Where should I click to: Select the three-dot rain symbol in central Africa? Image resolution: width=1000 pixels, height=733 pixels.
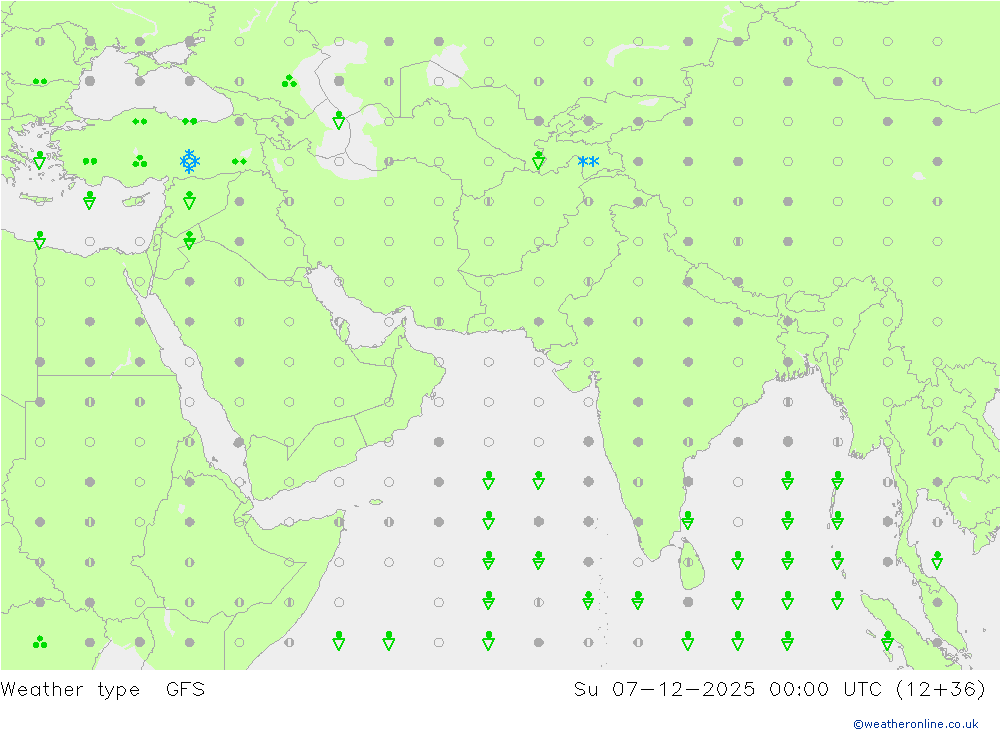pyautogui.click(x=40, y=642)
